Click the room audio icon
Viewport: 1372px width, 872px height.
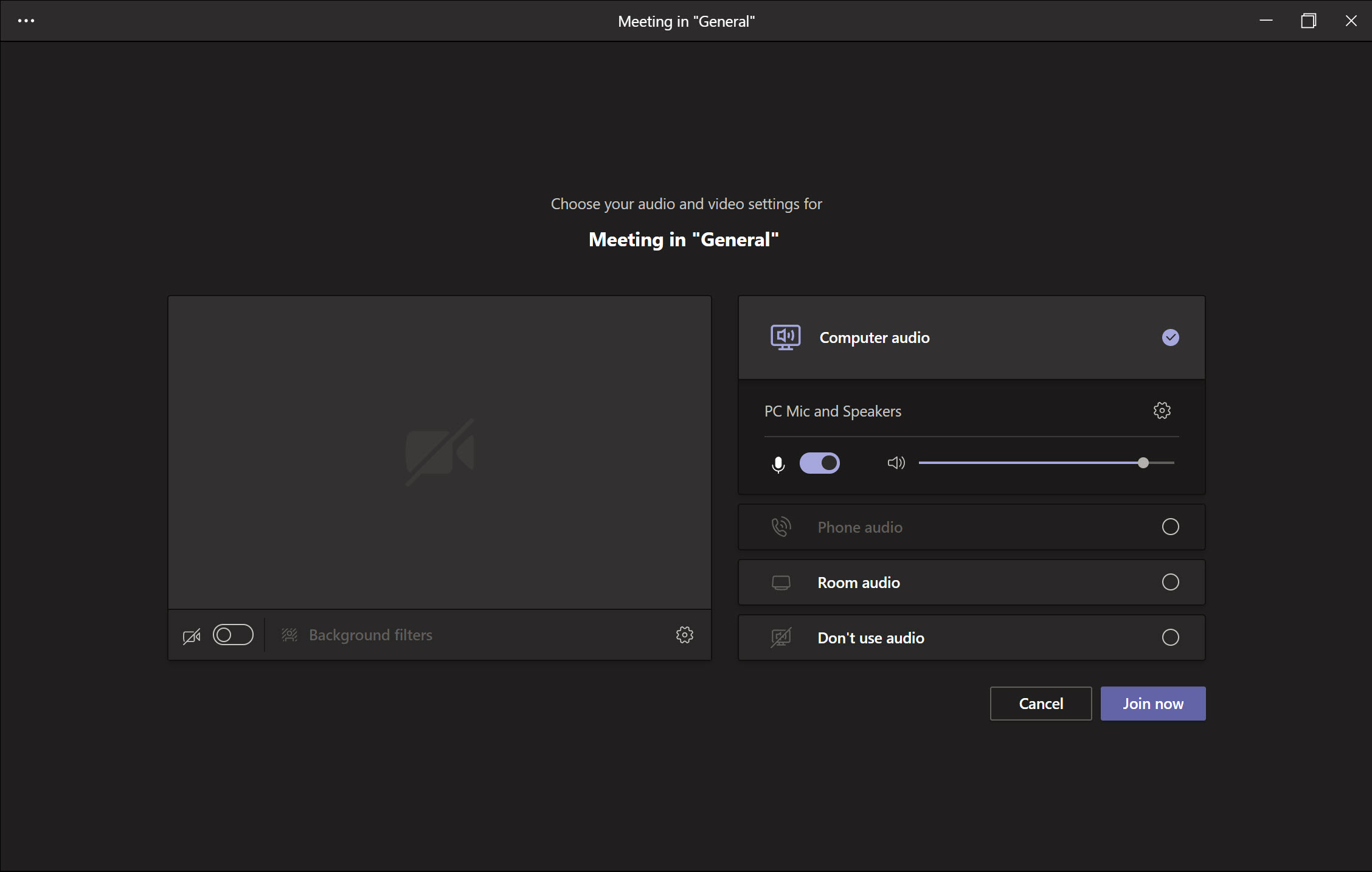780,582
